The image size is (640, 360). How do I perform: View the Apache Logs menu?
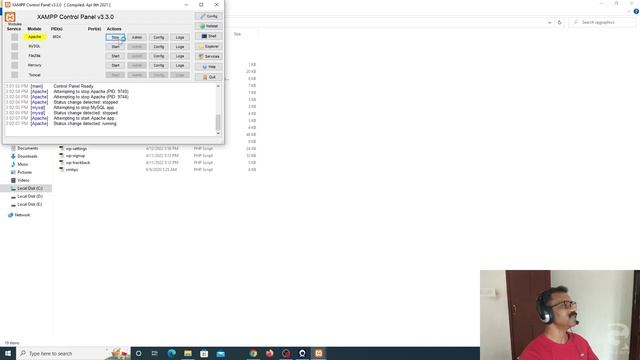(180, 37)
